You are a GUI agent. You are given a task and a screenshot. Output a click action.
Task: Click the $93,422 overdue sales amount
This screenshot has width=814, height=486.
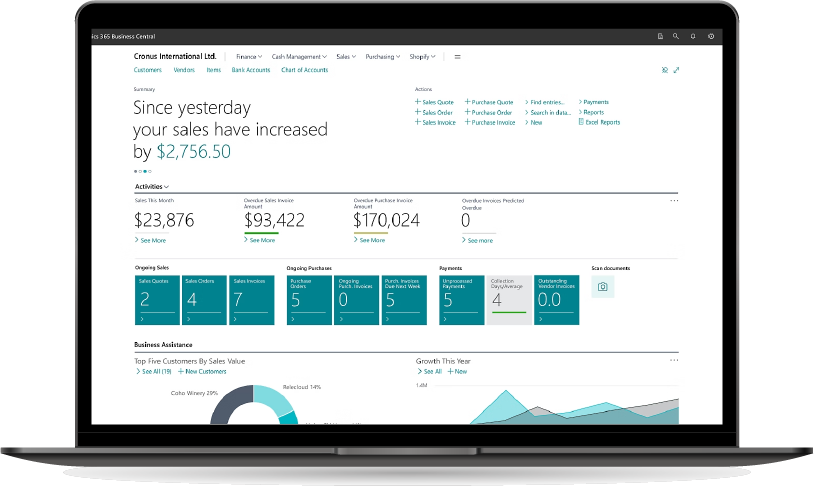click(x=274, y=220)
